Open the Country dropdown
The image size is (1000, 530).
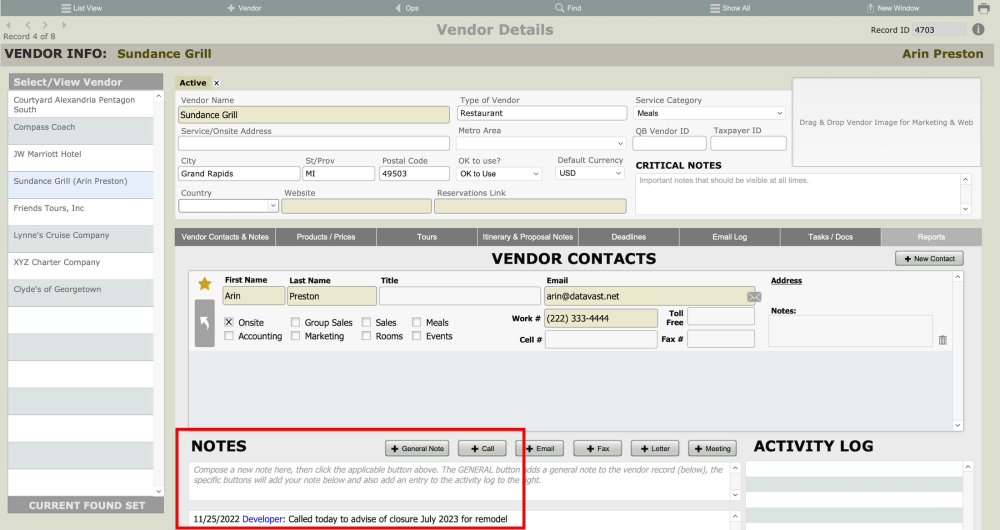pyautogui.click(x=228, y=205)
